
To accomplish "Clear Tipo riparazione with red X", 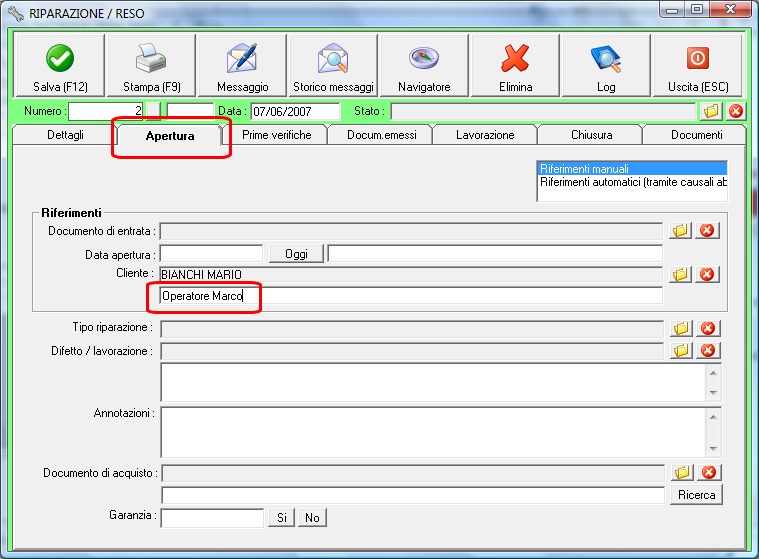I will pos(708,328).
